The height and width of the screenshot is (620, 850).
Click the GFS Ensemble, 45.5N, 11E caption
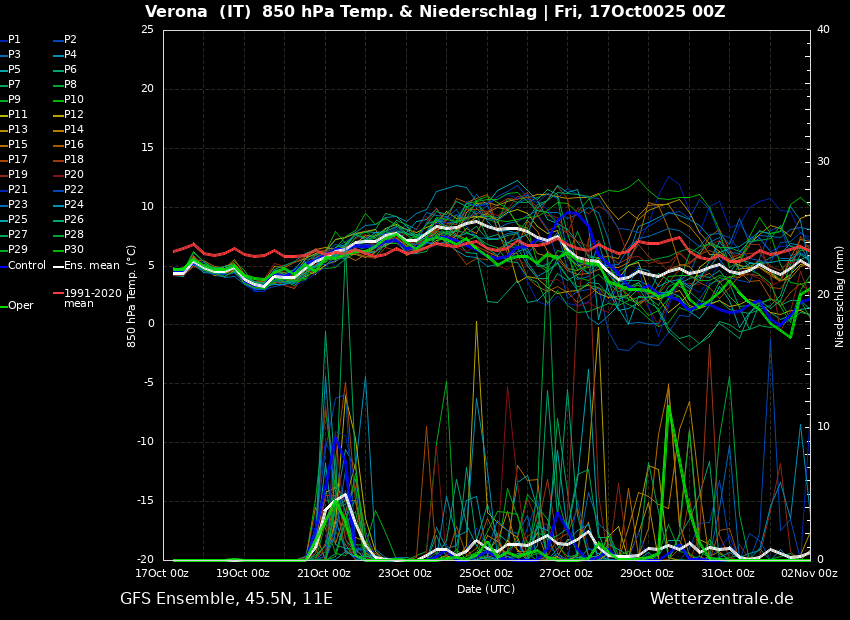(x=226, y=599)
